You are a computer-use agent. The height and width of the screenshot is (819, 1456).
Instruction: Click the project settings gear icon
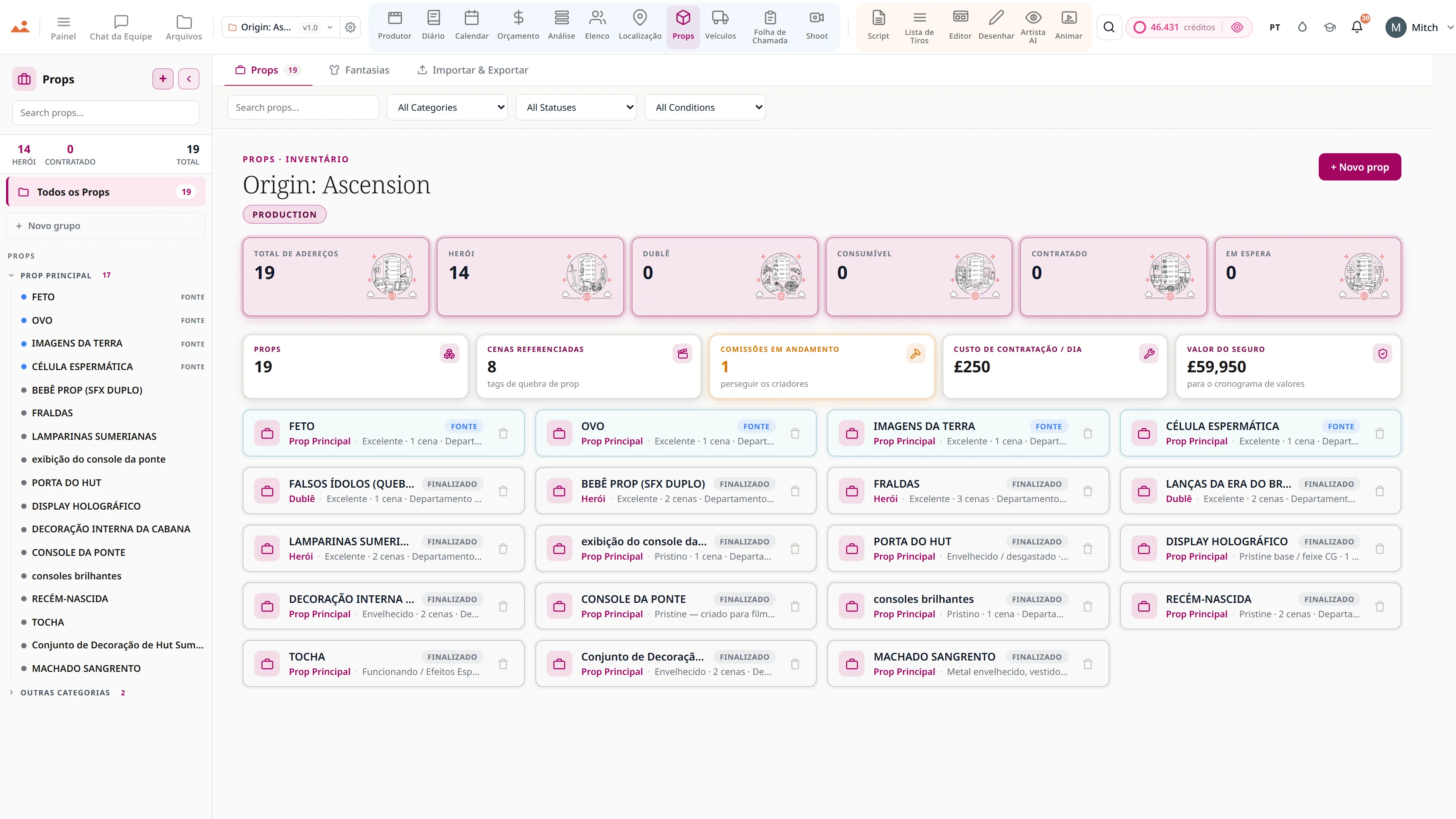coord(350,27)
